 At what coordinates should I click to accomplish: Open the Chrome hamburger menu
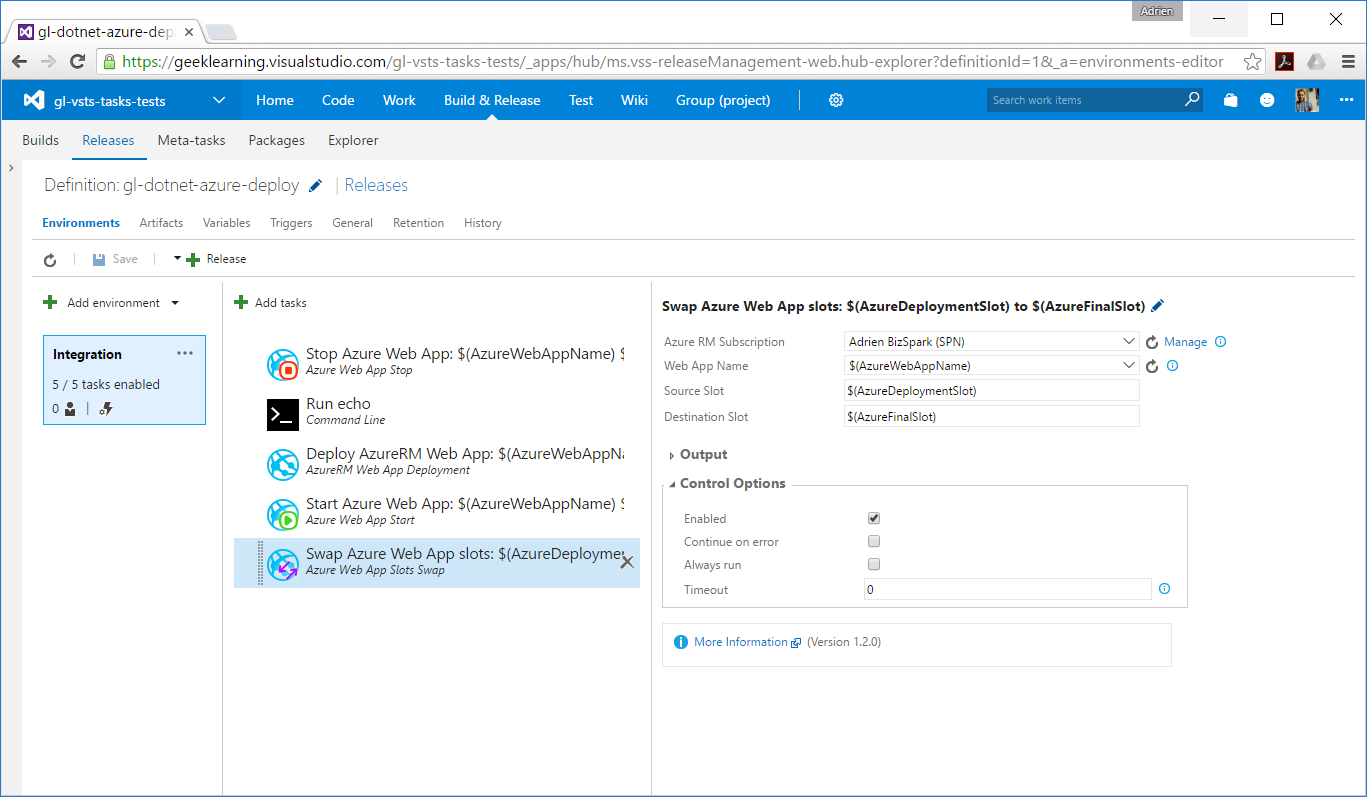pos(1348,62)
